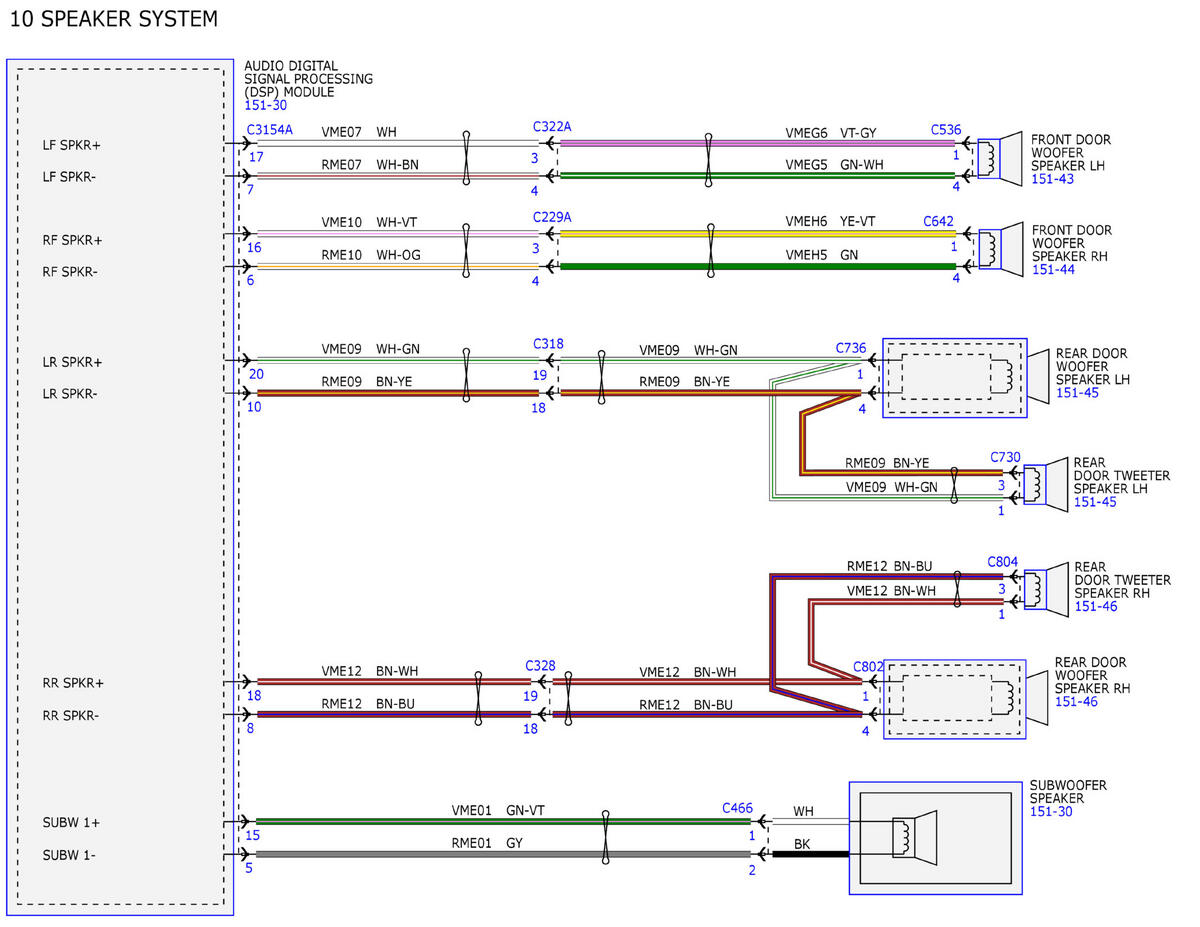Click connector label C466
1200x927 pixels.
[x=738, y=807]
